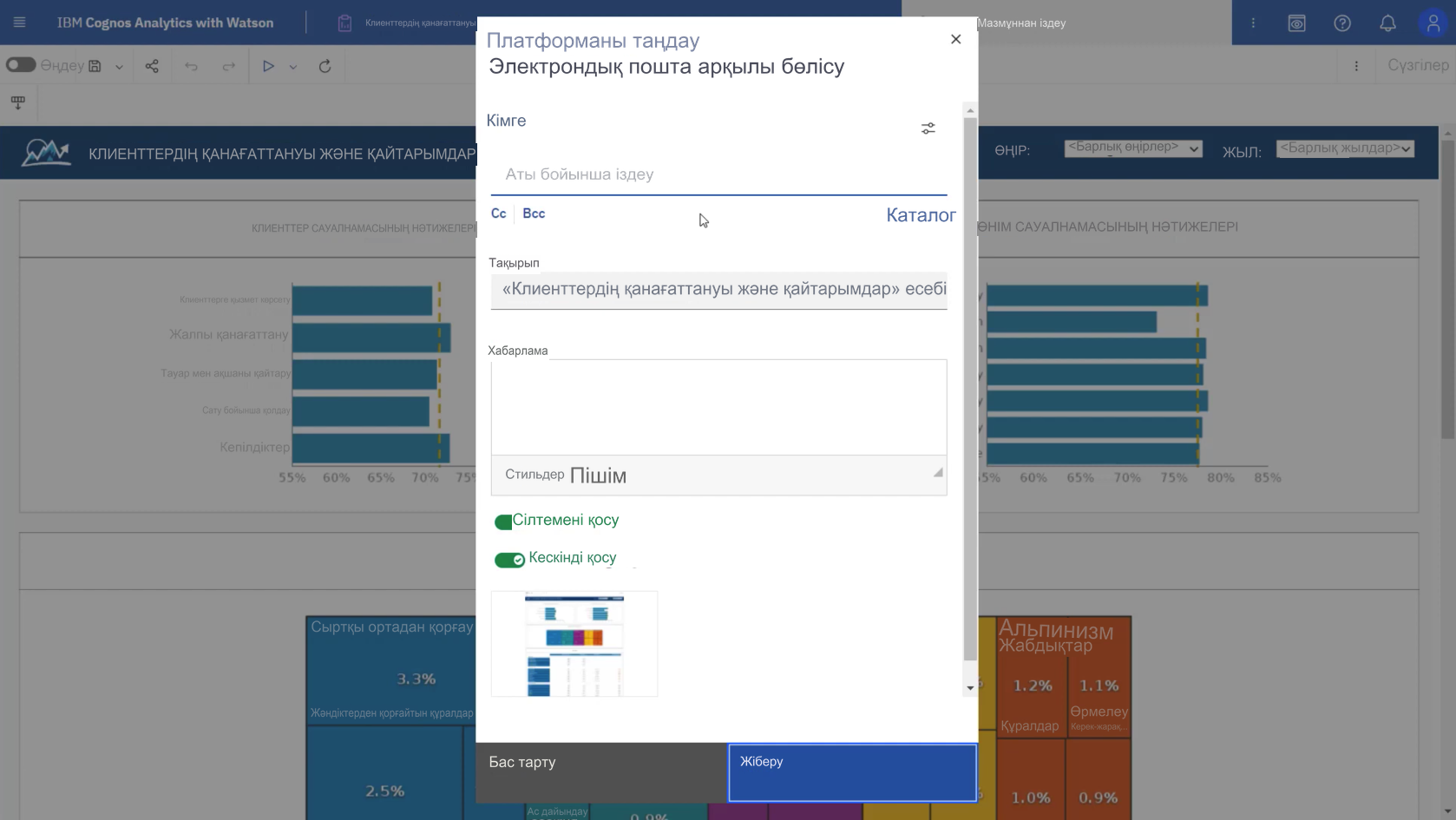Click the pin toolbar icon below Өңдеу
The width and height of the screenshot is (1456, 820).
18,102
